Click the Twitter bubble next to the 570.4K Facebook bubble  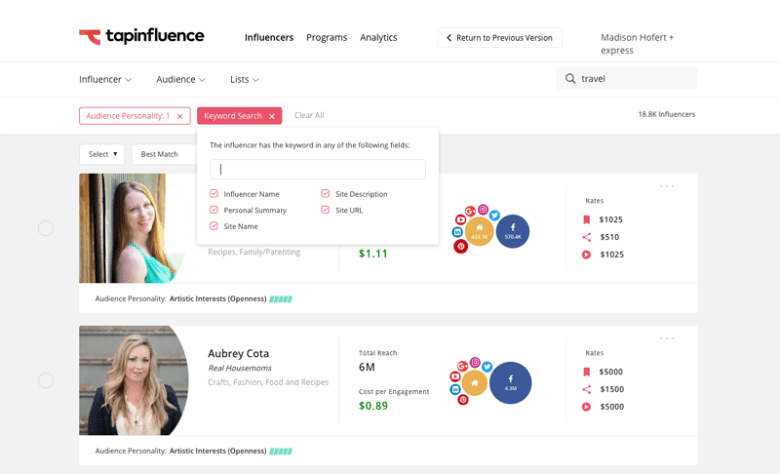coord(494,215)
